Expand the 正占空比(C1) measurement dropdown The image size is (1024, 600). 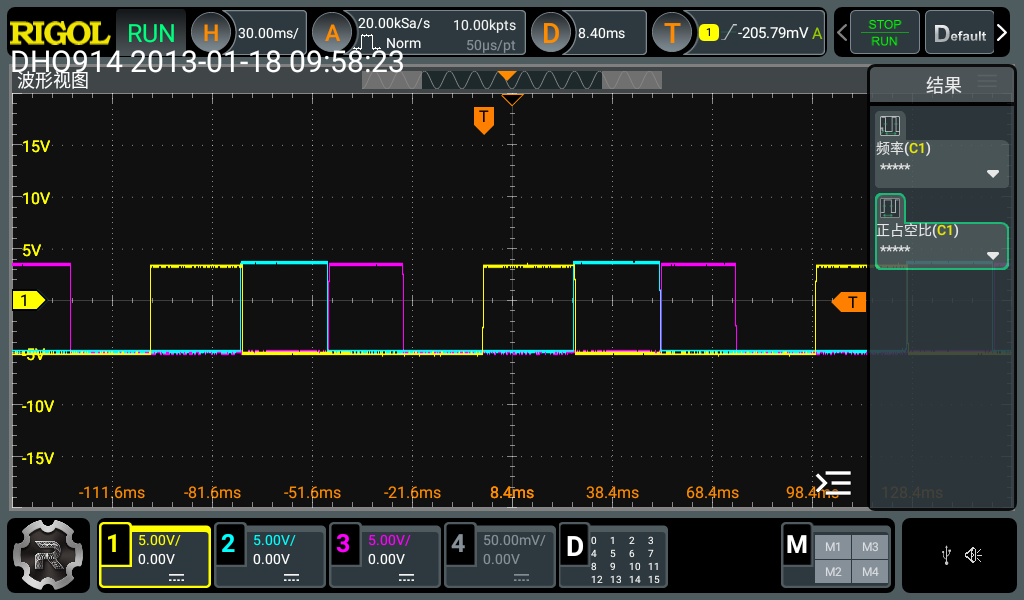[992, 255]
